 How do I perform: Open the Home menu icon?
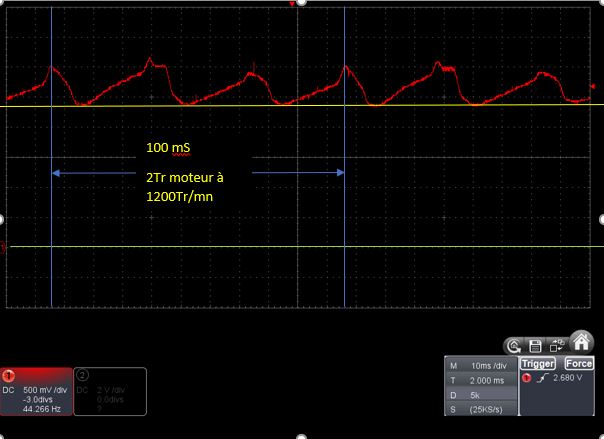click(x=581, y=342)
